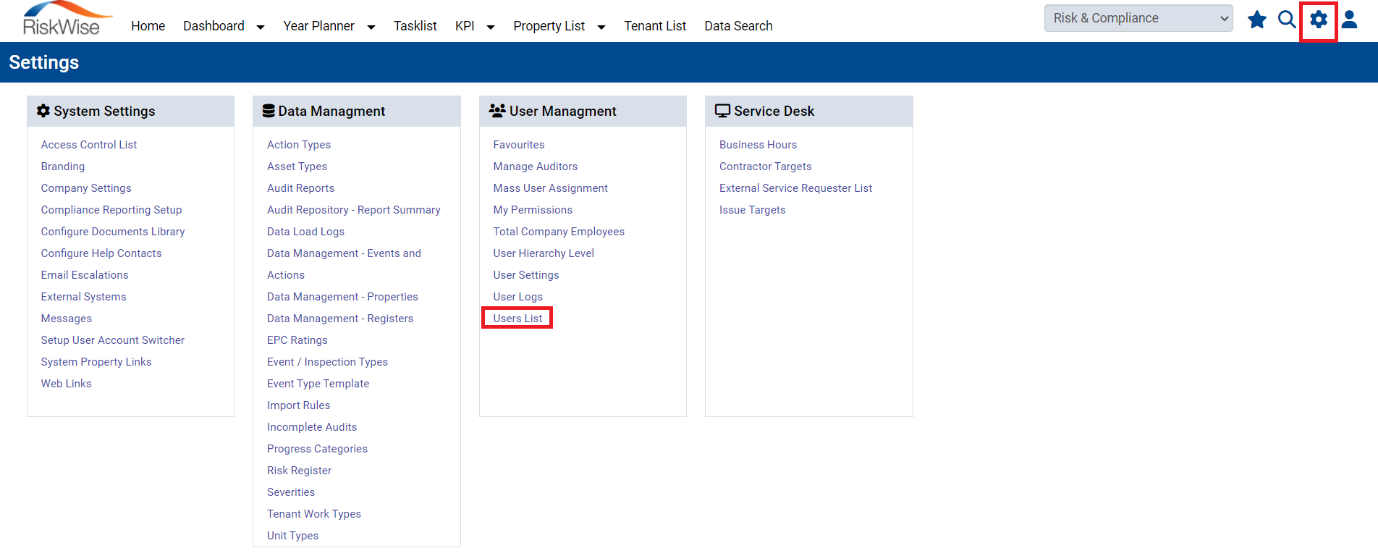Open Audit Repository - Report Summary link

[354, 210]
